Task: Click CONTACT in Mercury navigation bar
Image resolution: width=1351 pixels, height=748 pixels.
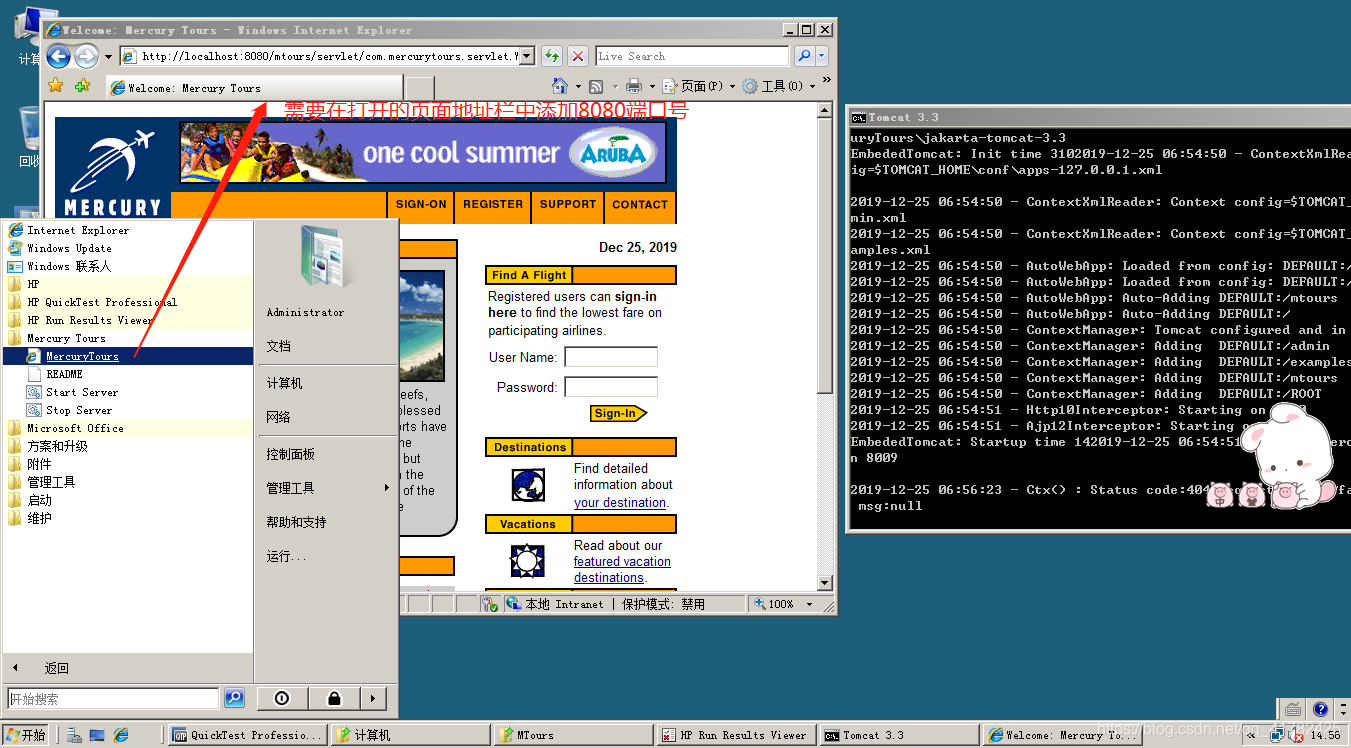Action: tap(640, 204)
